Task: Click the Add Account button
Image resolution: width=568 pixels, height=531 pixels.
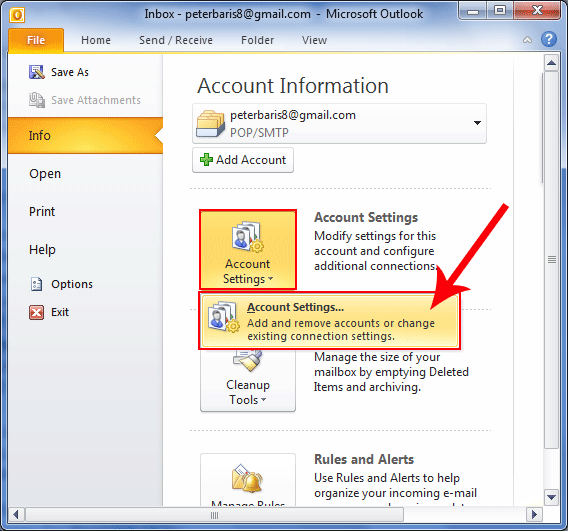Action: click(x=243, y=160)
